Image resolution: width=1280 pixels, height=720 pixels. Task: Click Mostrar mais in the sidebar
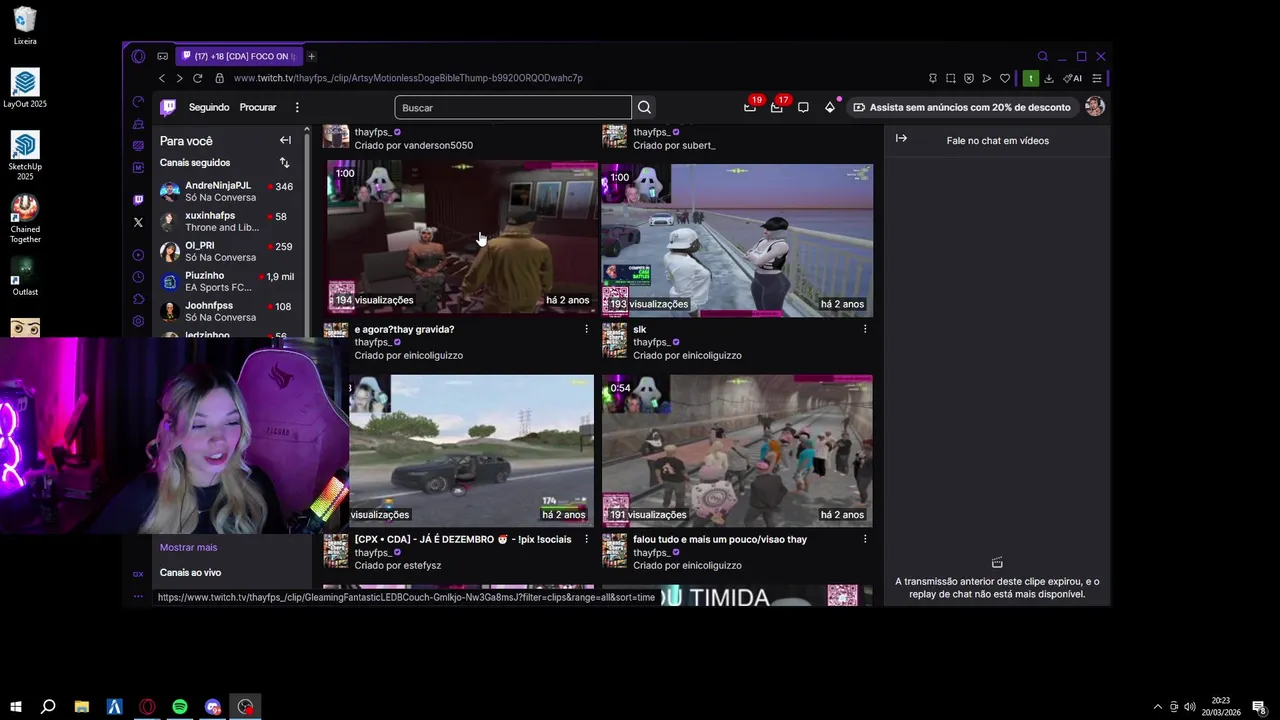click(188, 547)
